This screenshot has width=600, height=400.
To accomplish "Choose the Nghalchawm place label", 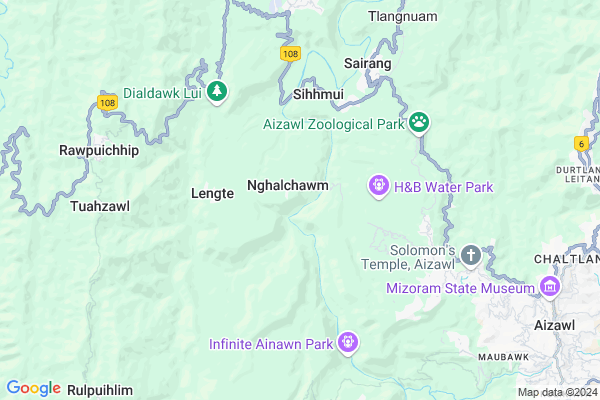I will coord(288,186).
